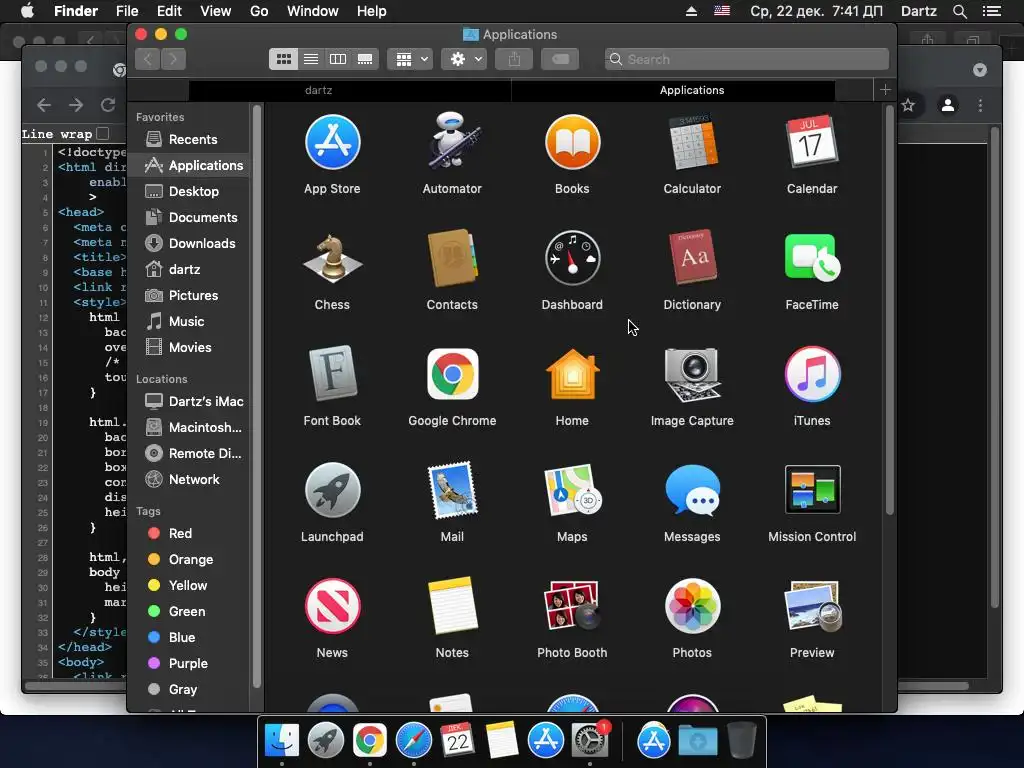
Task: Select Google Chrome in the Applications grid
Action: 452,374
